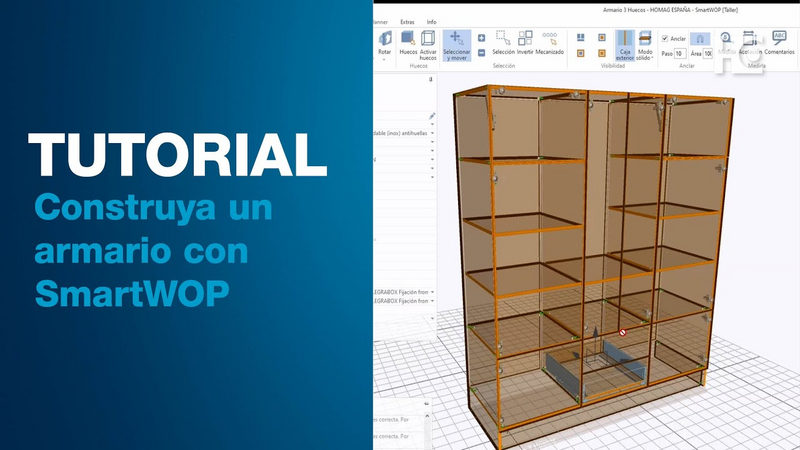
Task: Click the minus remove-selection button
Action: click(482, 52)
